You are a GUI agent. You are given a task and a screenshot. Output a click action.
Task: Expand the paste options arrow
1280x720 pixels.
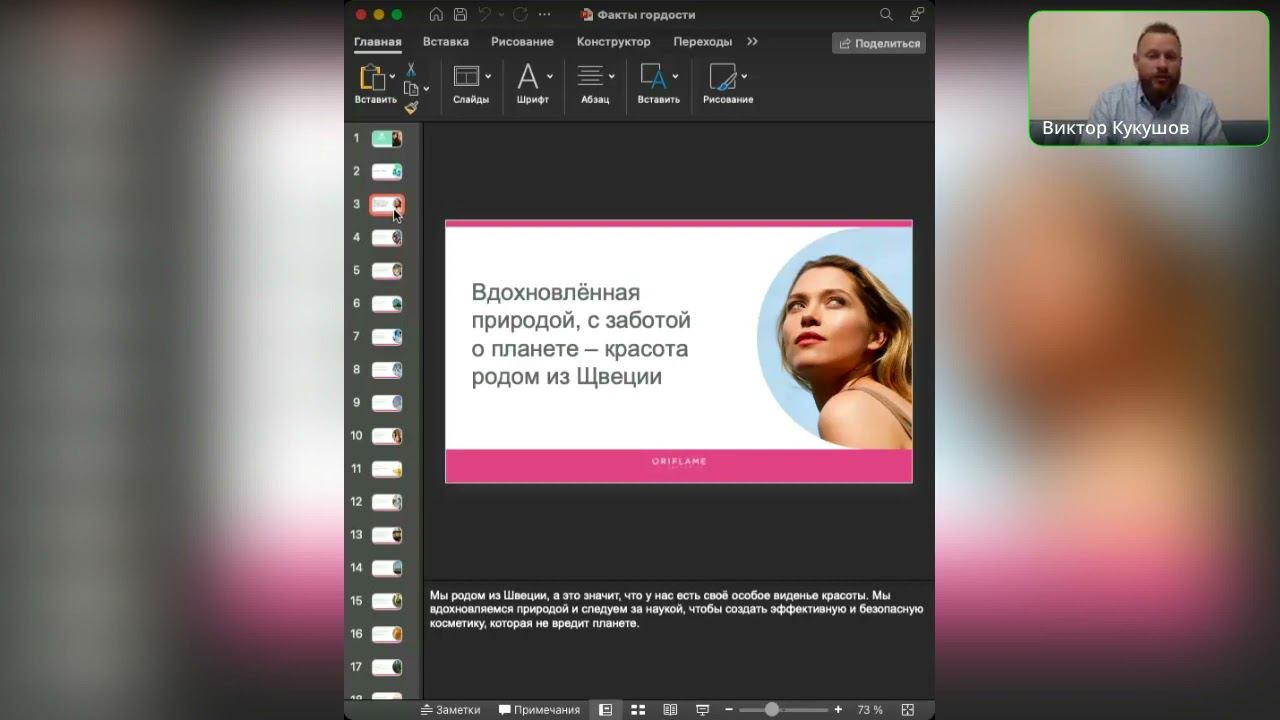coord(392,76)
